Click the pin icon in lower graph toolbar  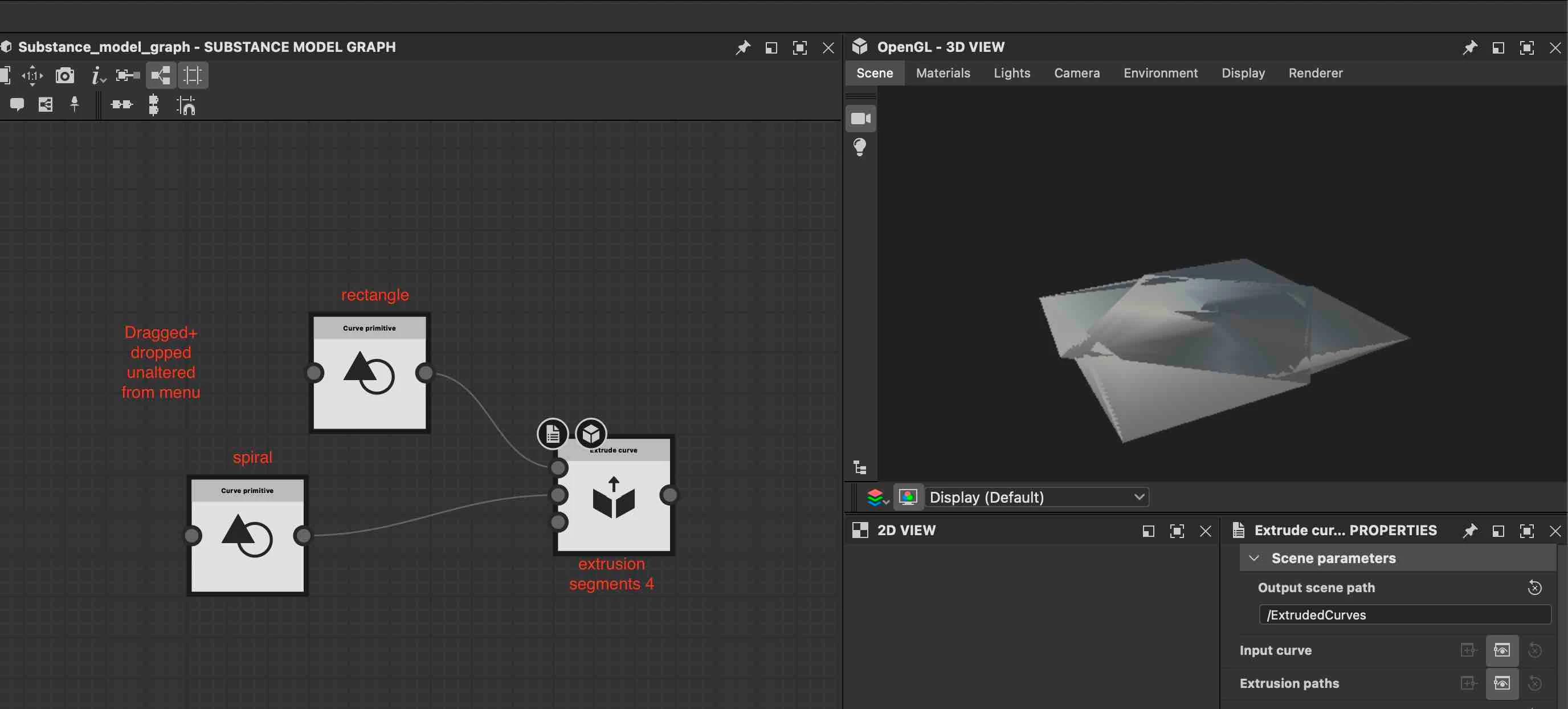point(74,105)
